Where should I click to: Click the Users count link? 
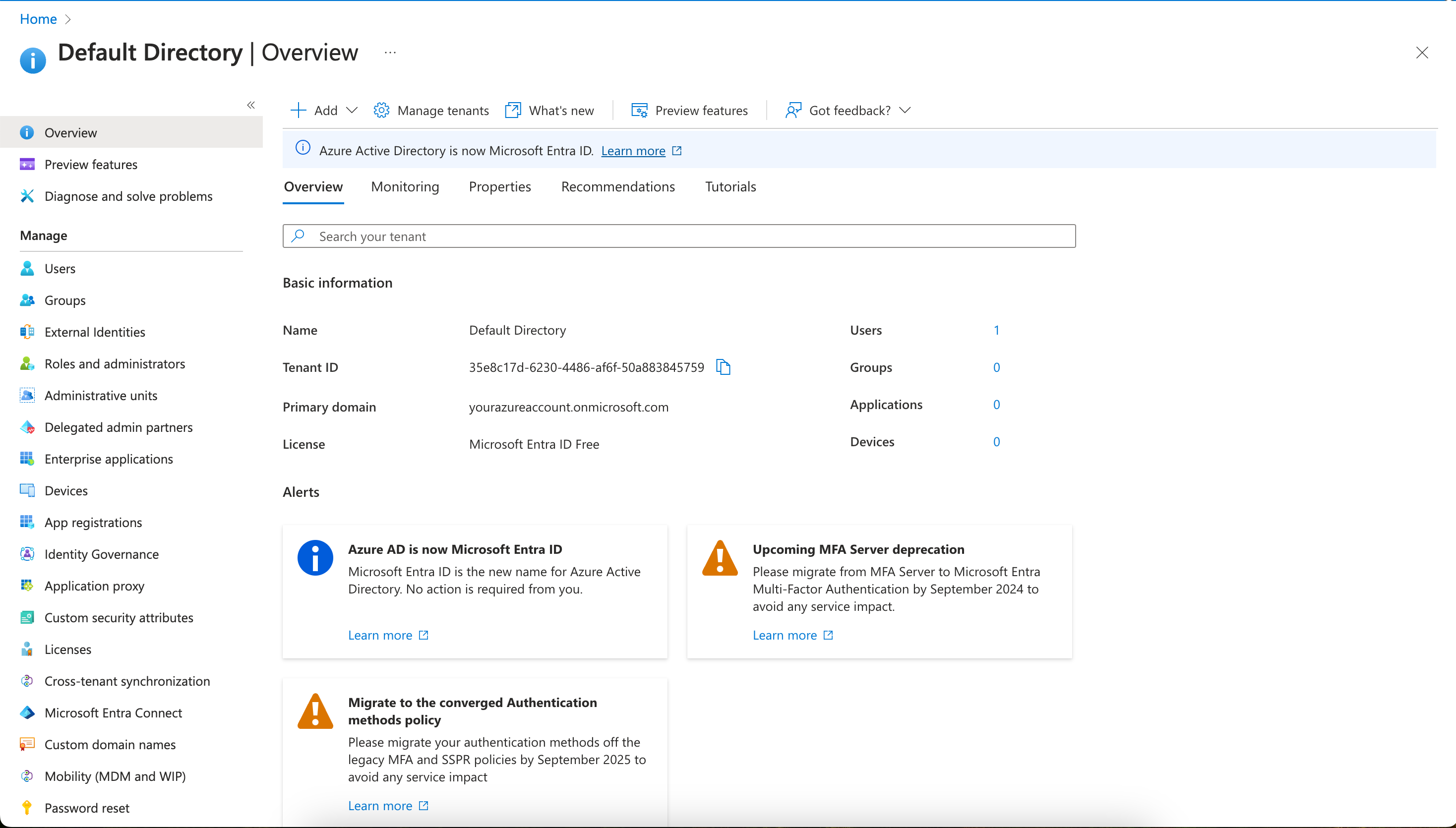(996, 330)
